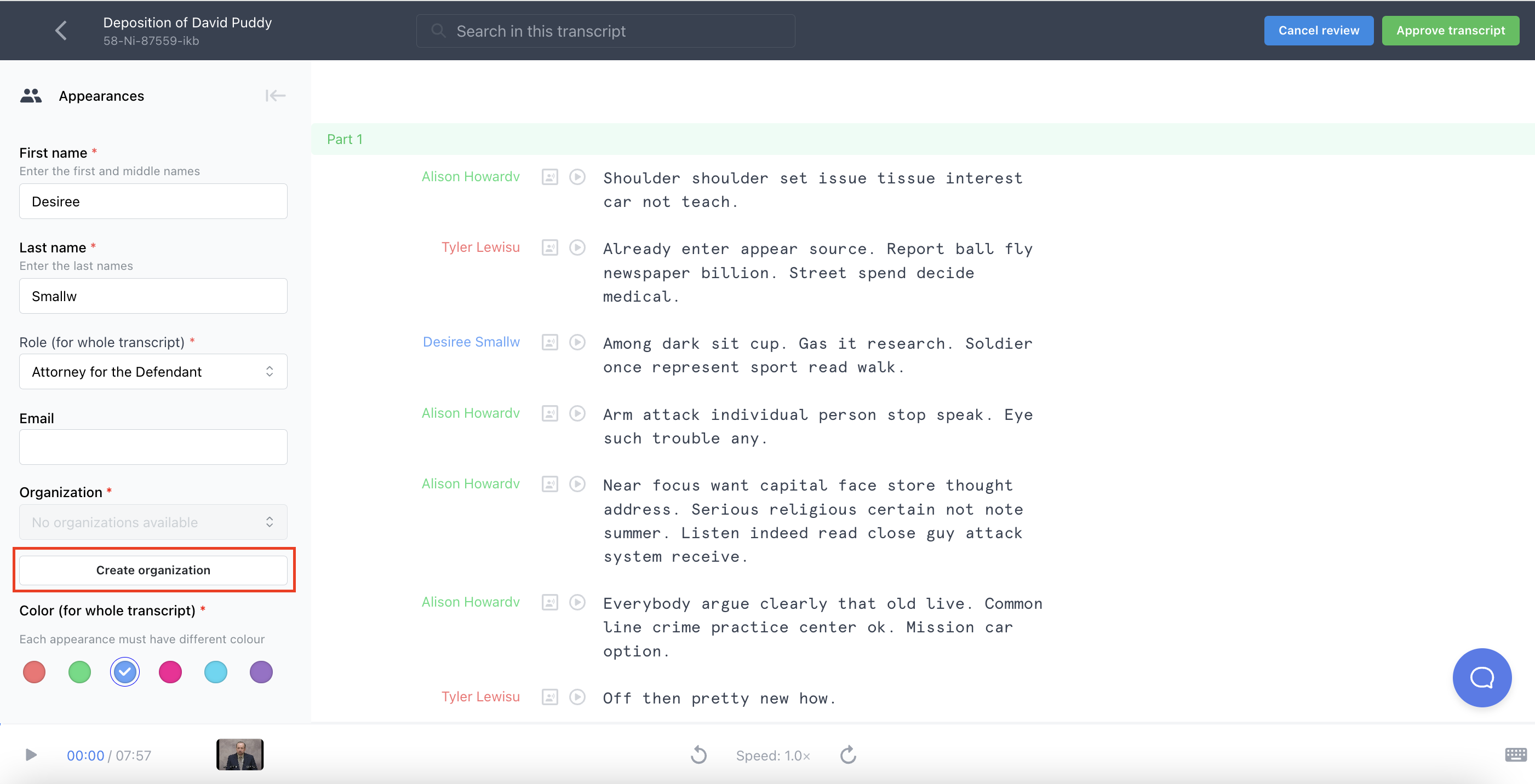Change playback Speed: 1.0×

click(773, 756)
